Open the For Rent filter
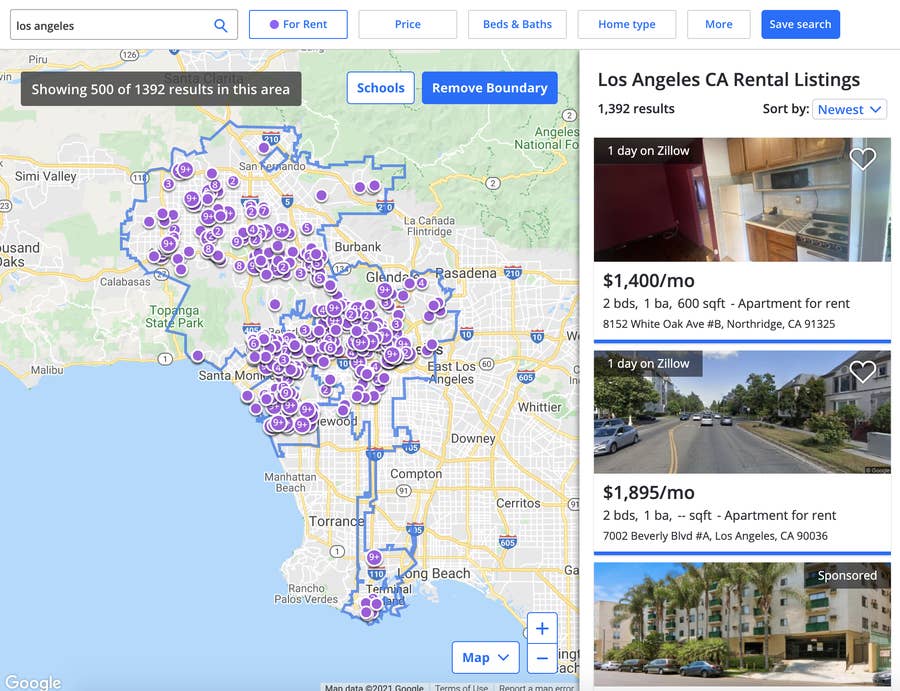The image size is (900, 691). point(298,24)
